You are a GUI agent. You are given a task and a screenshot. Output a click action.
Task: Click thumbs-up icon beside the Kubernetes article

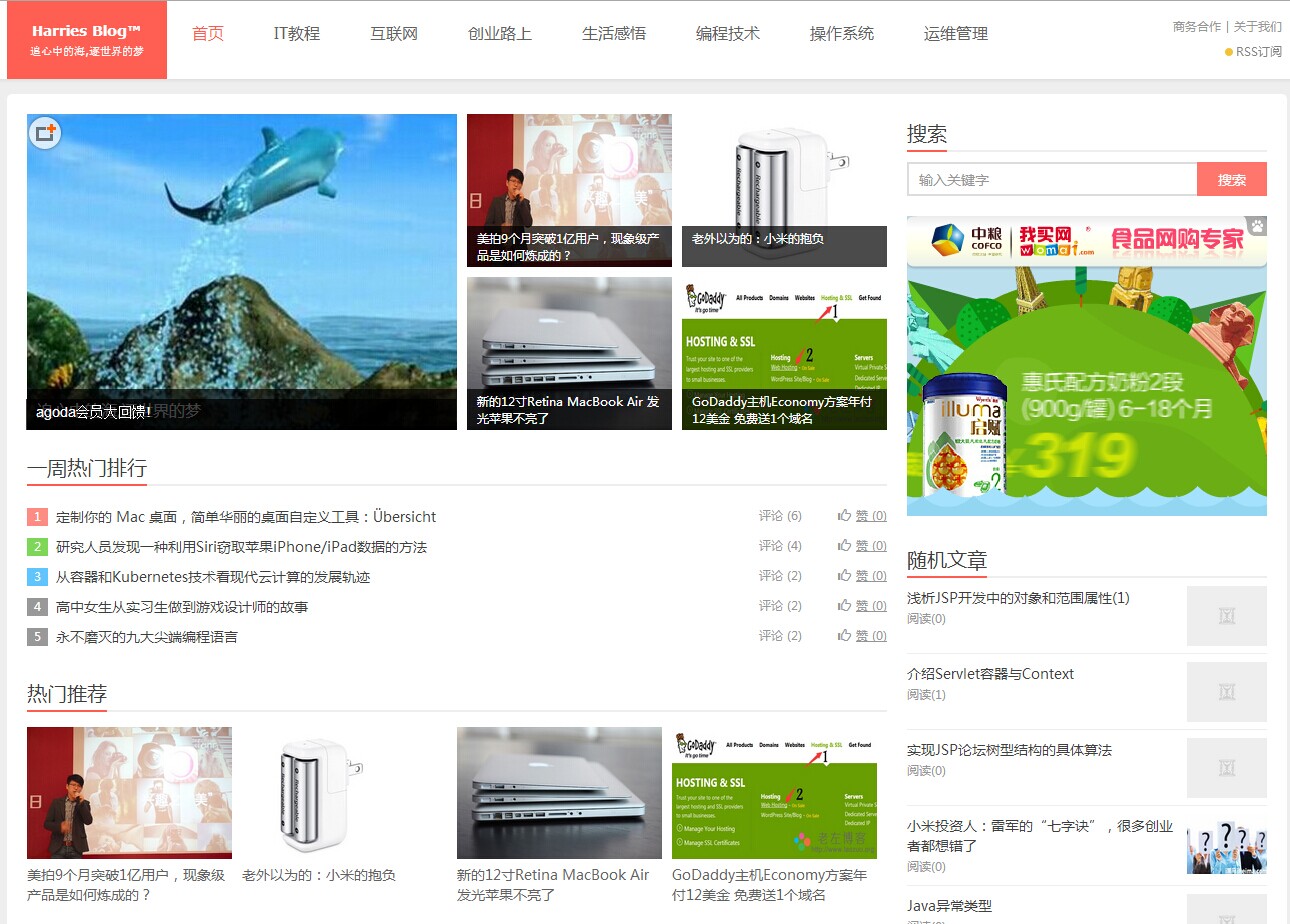point(845,576)
